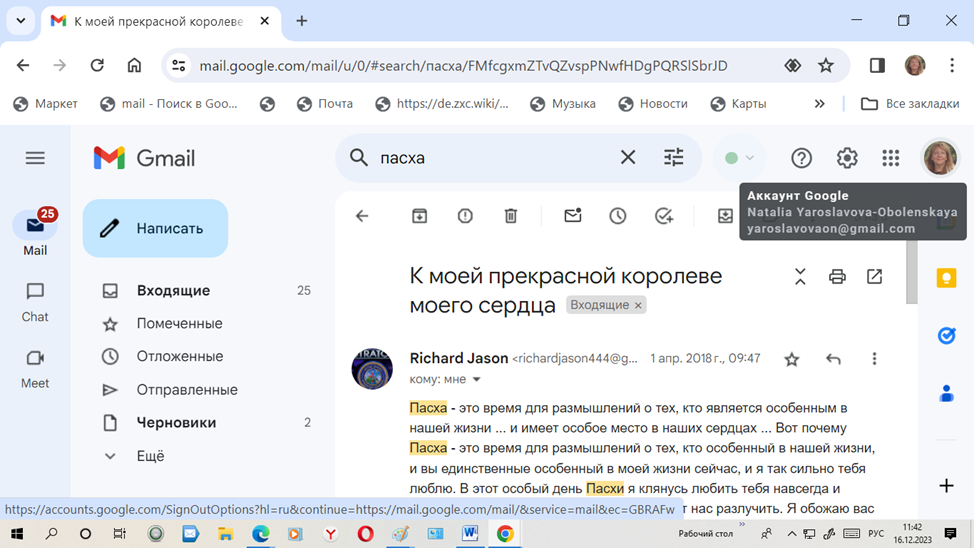Viewport: 974px width, 548px height.
Task: Clear the search query with X
Action: [x=628, y=158]
